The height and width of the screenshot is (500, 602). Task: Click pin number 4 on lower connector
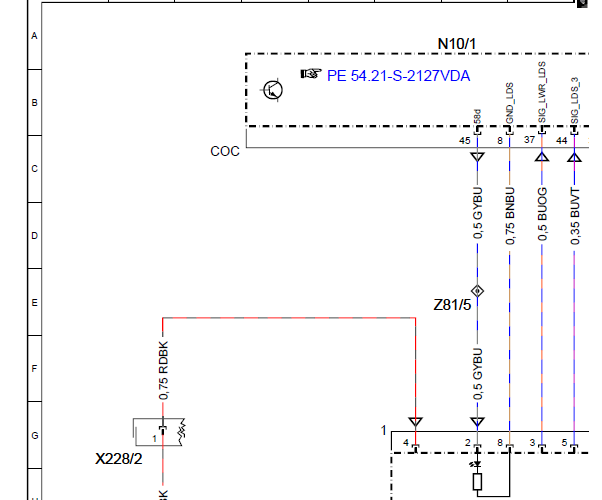[406, 443]
